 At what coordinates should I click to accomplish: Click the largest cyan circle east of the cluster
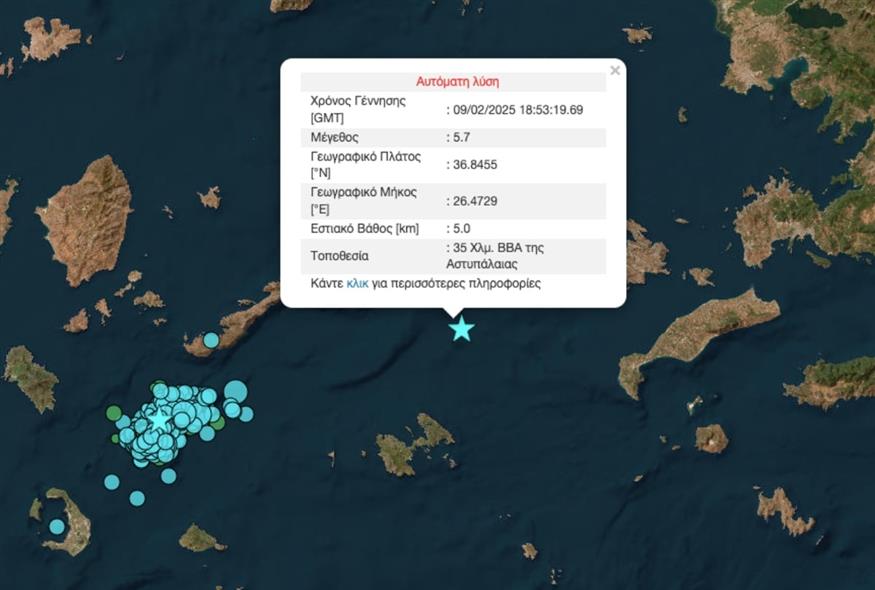tap(235, 391)
